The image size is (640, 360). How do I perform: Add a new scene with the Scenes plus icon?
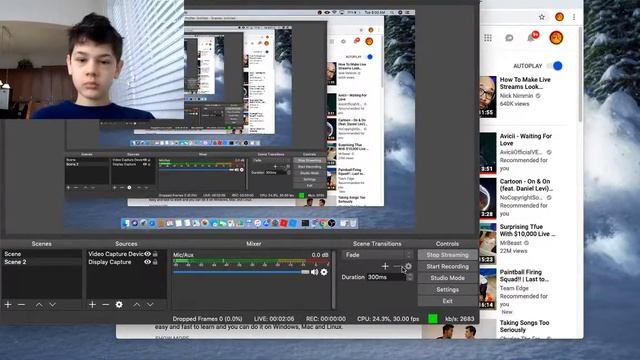(8, 304)
